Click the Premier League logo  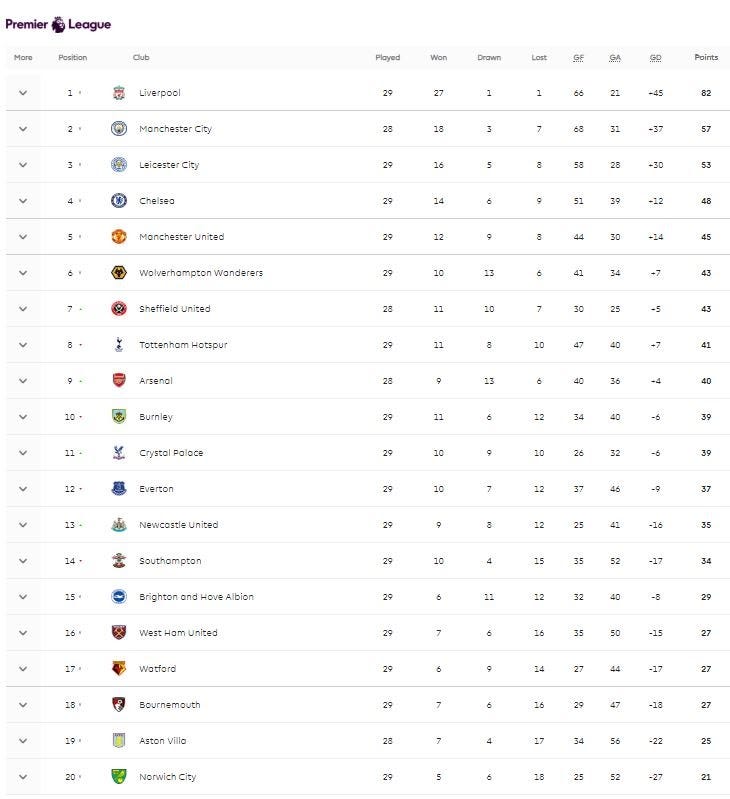point(58,24)
